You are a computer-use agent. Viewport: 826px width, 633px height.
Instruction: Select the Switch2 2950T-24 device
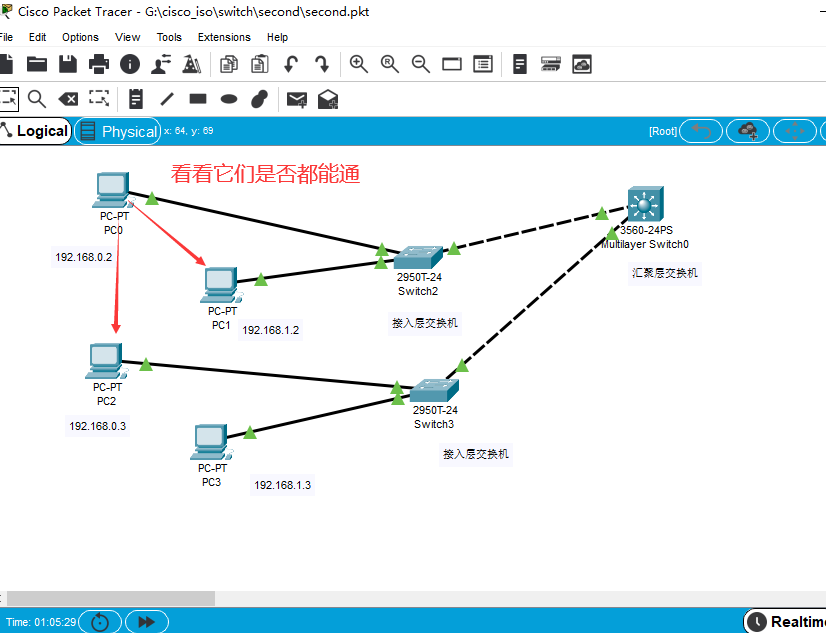pos(418,257)
